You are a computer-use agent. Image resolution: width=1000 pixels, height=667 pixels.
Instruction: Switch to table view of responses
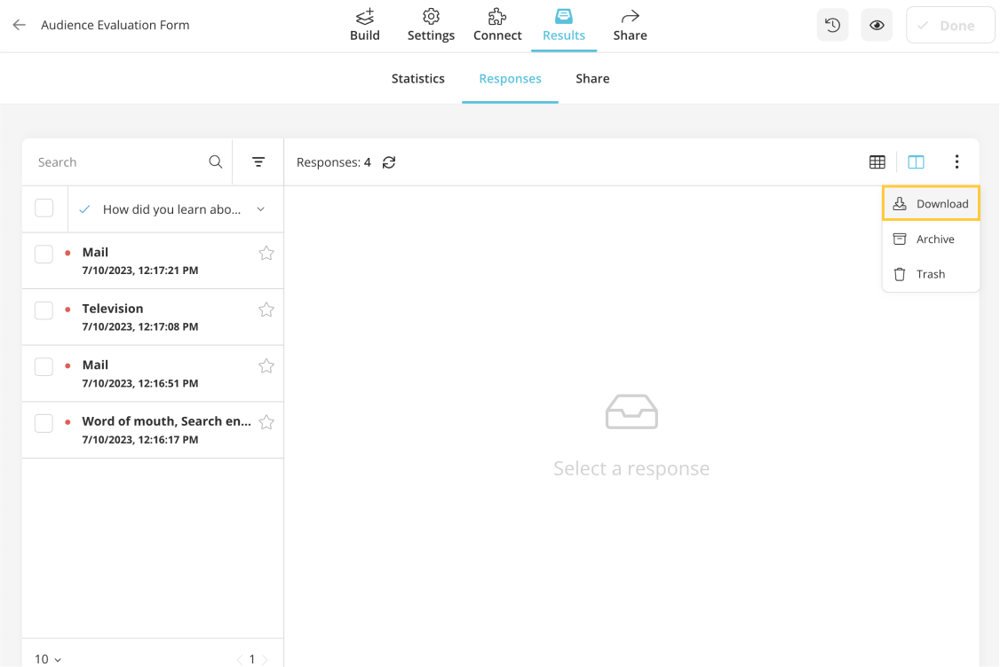tap(877, 161)
